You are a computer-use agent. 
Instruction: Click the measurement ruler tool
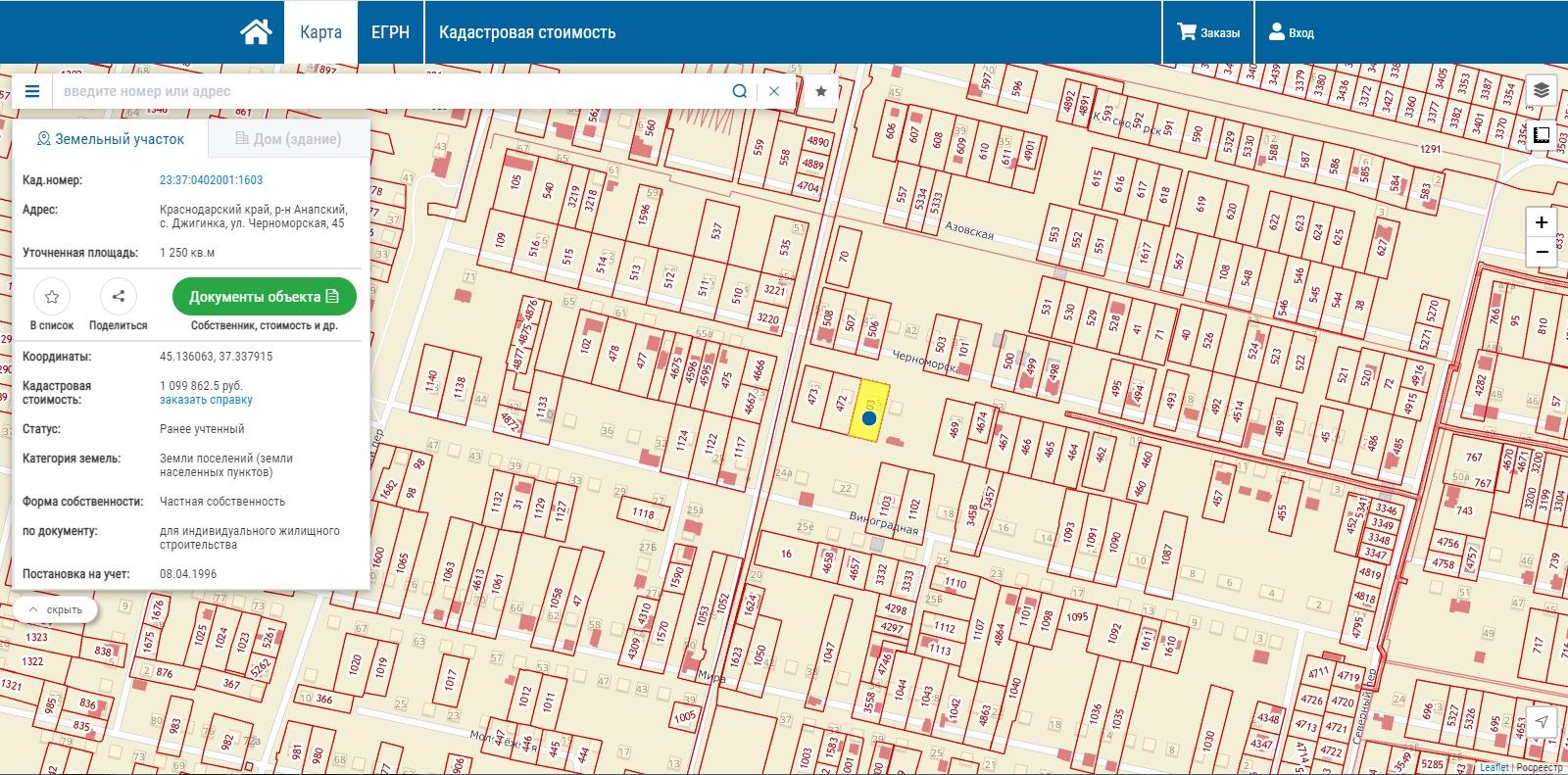[x=1542, y=135]
